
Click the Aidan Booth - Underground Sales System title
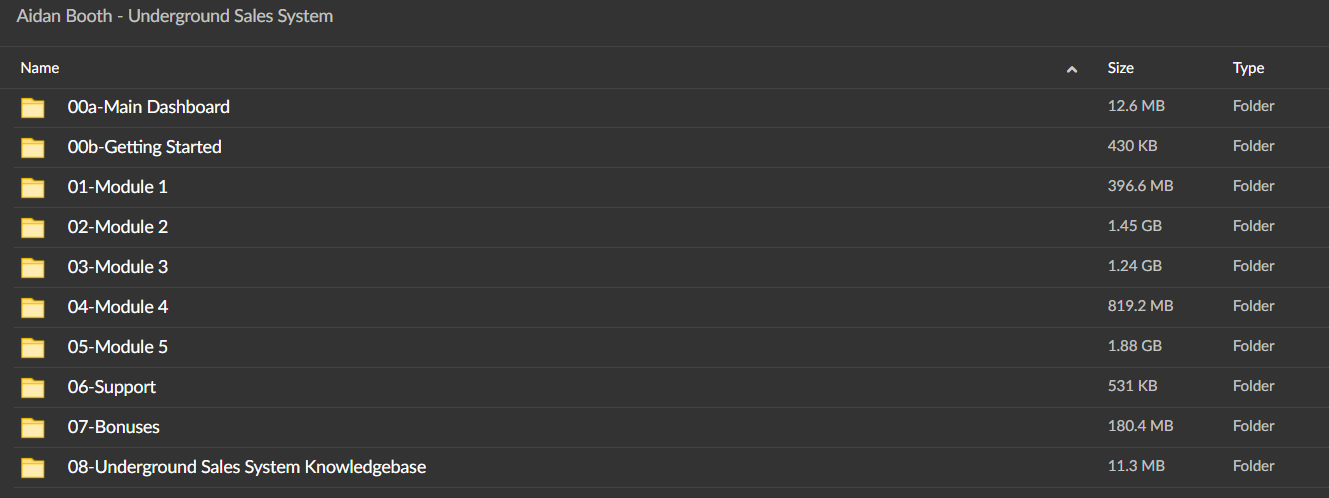(x=175, y=16)
